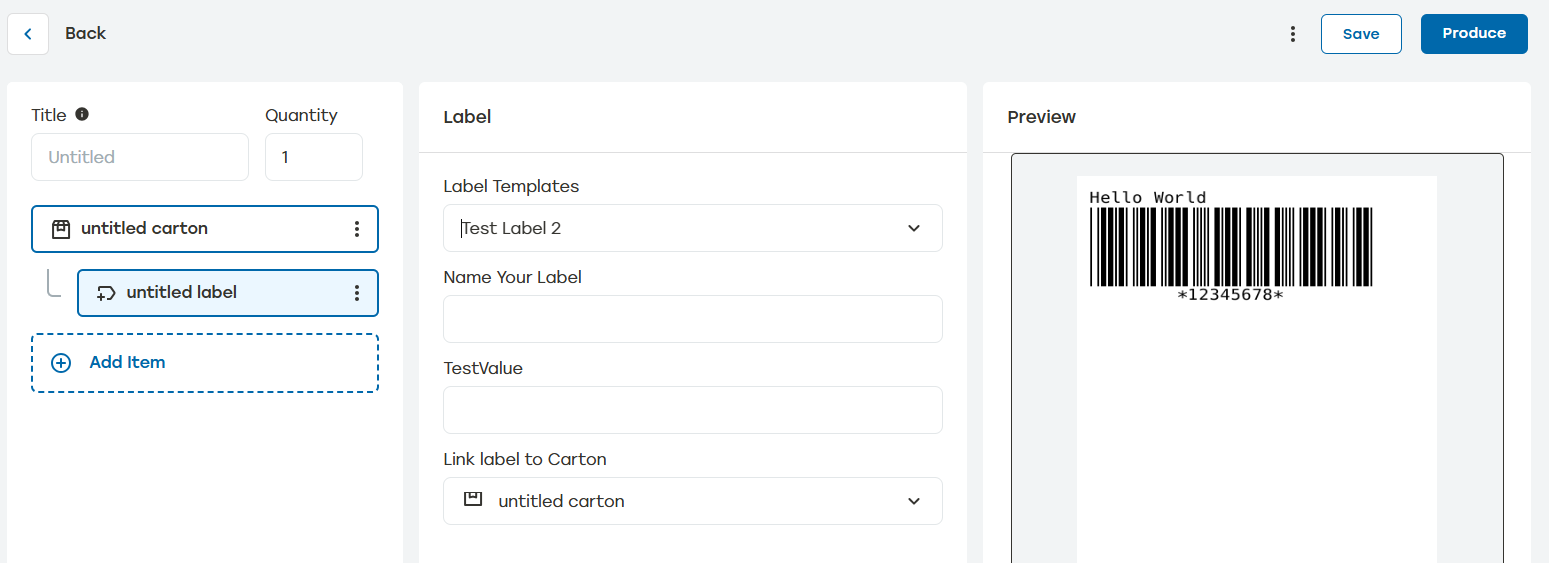
Task: Add a new item to the list
Action: pyautogui.click(x=205, y=363)
